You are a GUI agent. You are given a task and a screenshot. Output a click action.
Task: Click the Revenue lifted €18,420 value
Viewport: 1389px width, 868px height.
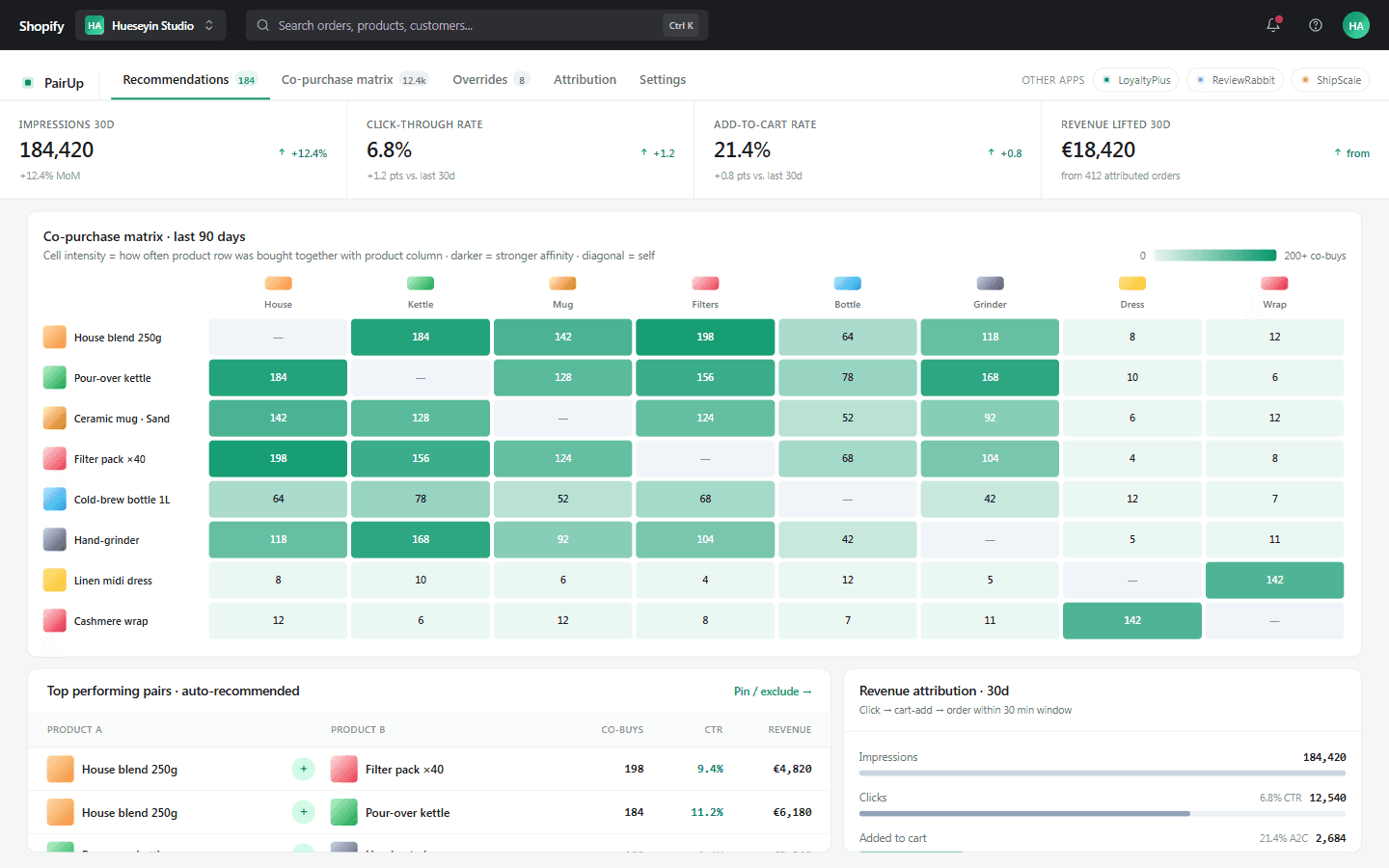tap(1099, 150)
